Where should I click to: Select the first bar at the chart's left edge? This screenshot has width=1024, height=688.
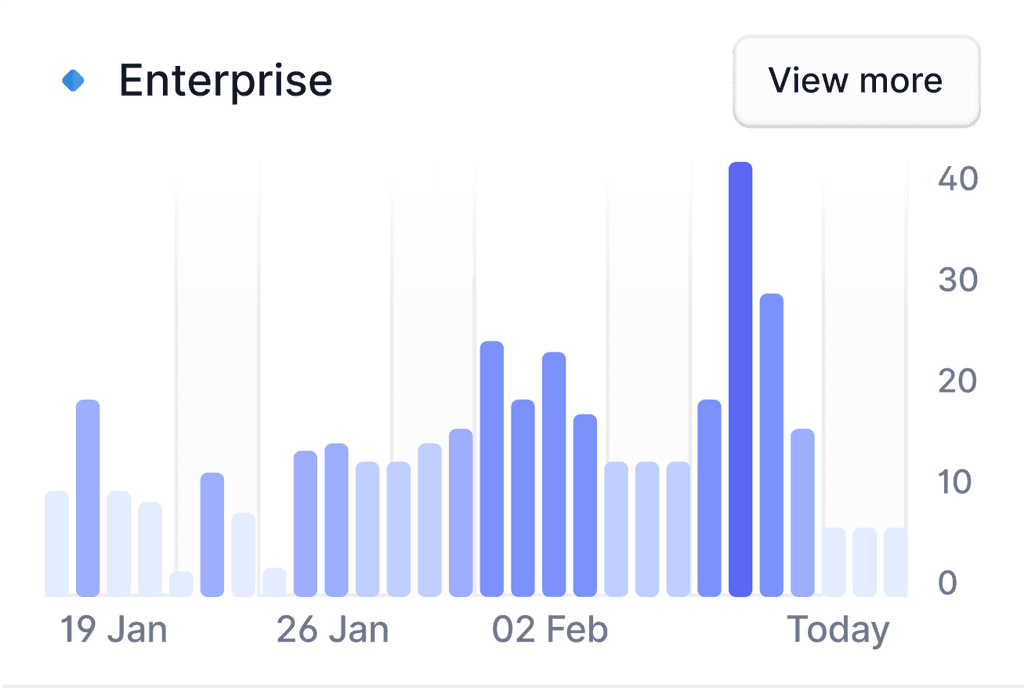[57, 544]
